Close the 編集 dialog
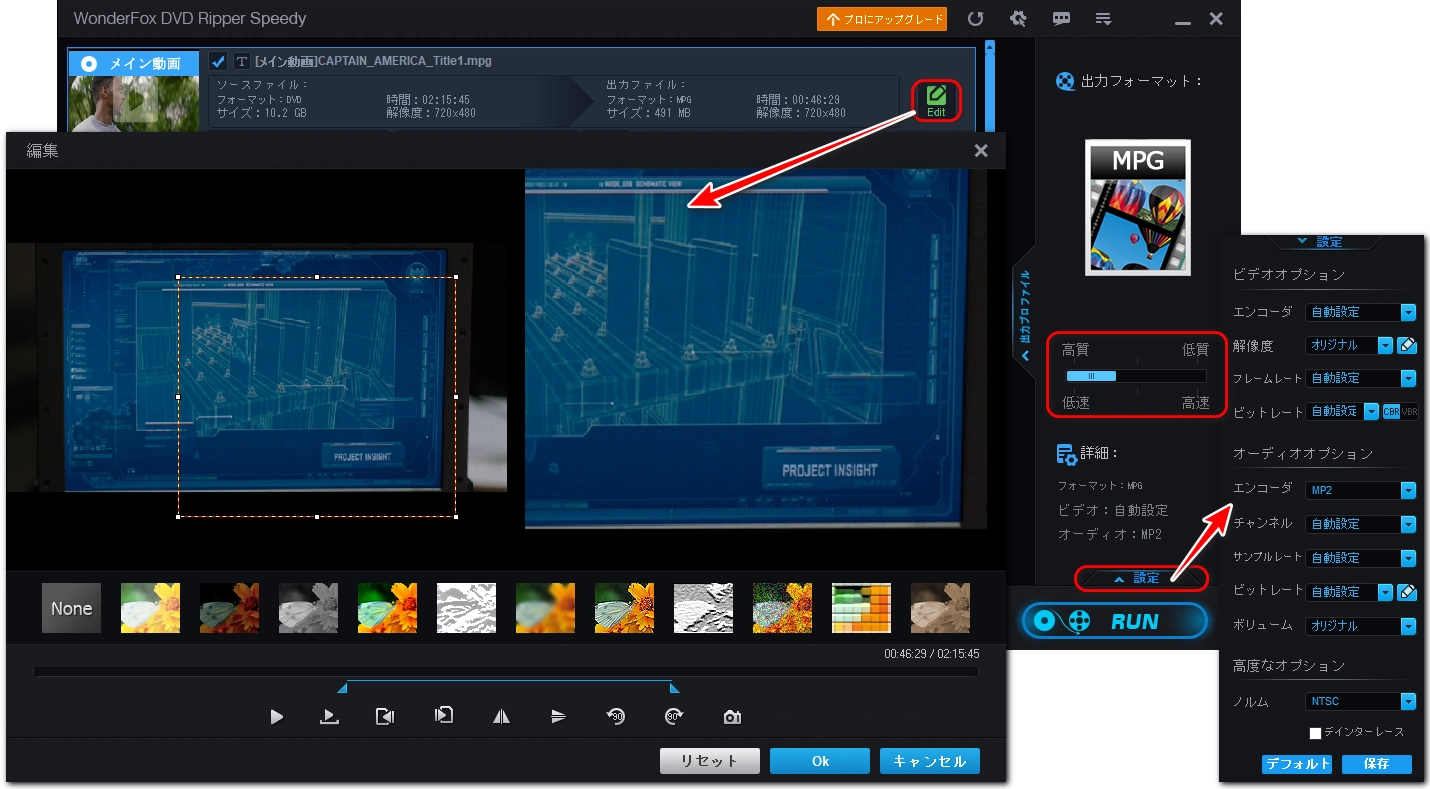This screenshot has height=789, width=1430. click(981, 150)
